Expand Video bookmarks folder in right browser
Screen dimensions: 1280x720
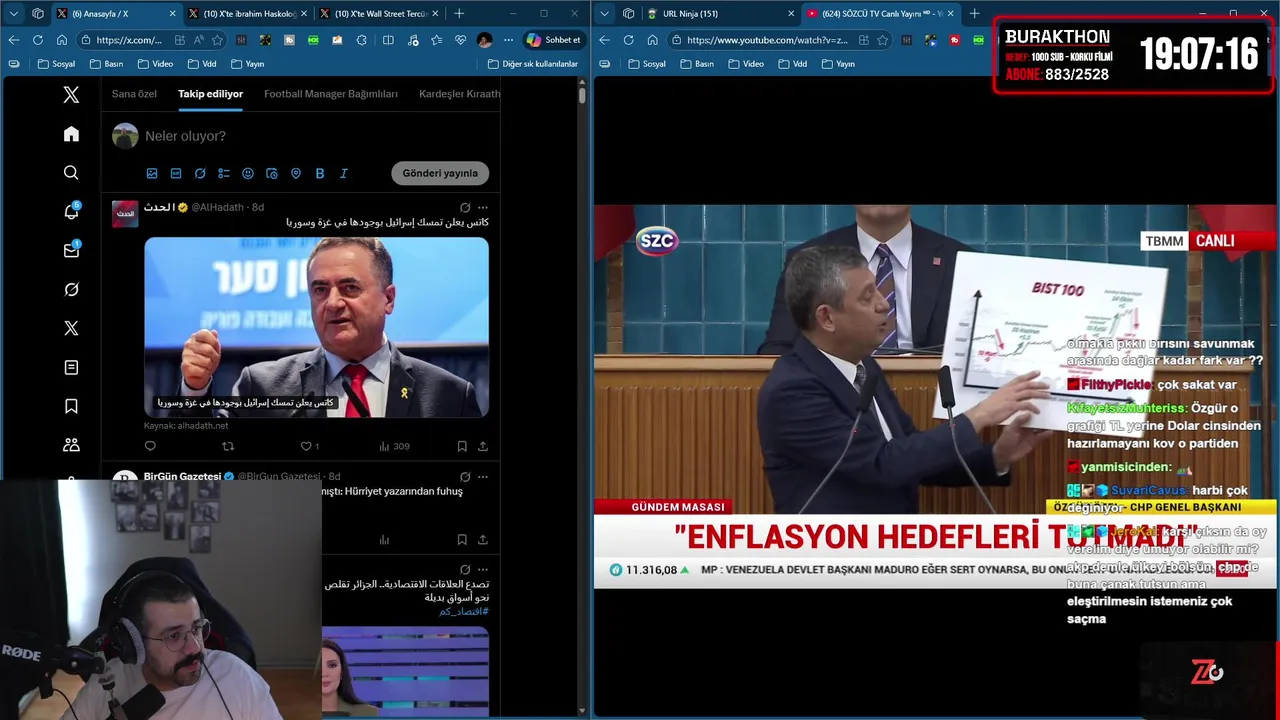[746, 64]
